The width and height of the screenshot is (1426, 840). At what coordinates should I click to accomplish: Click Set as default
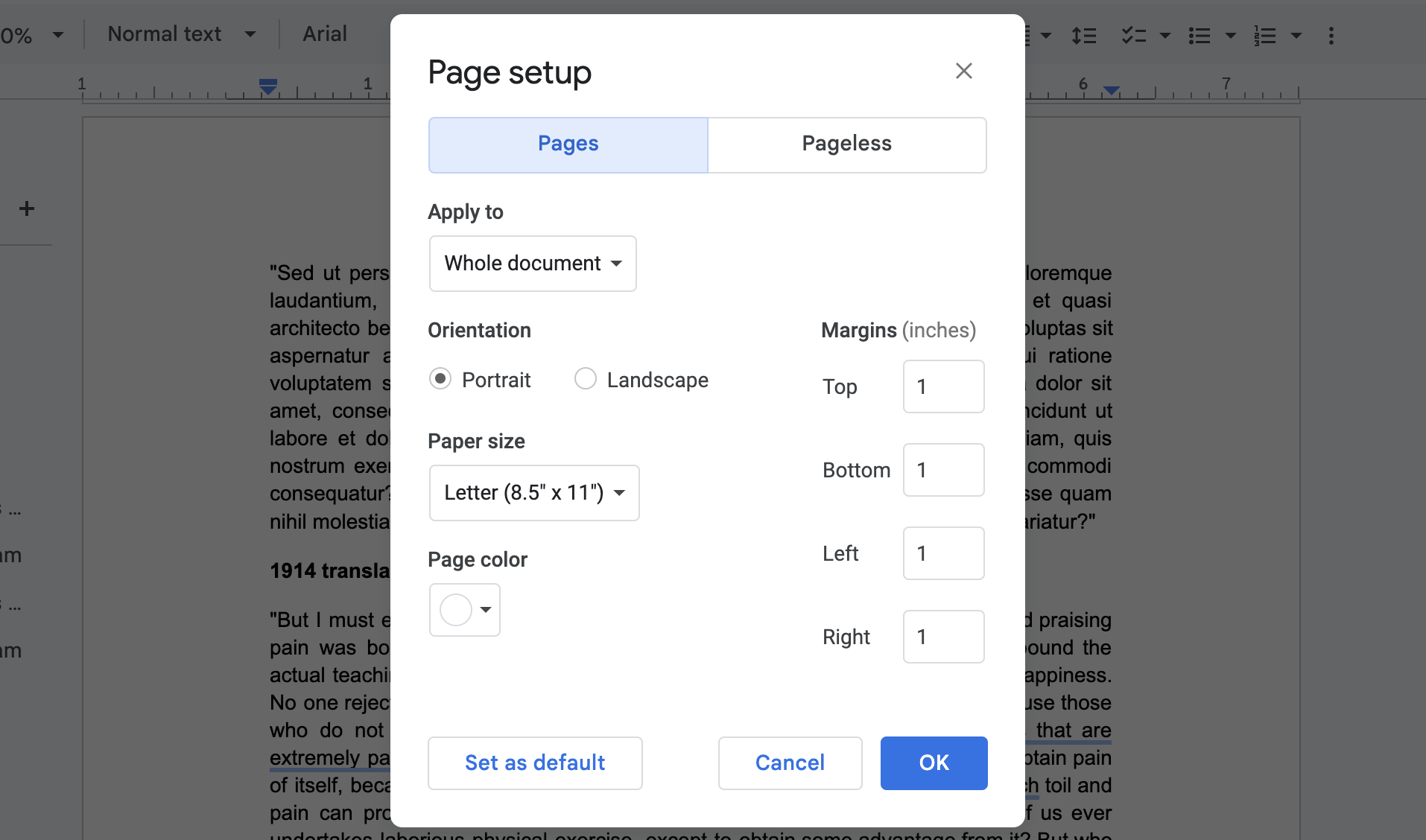click(534, 763)
